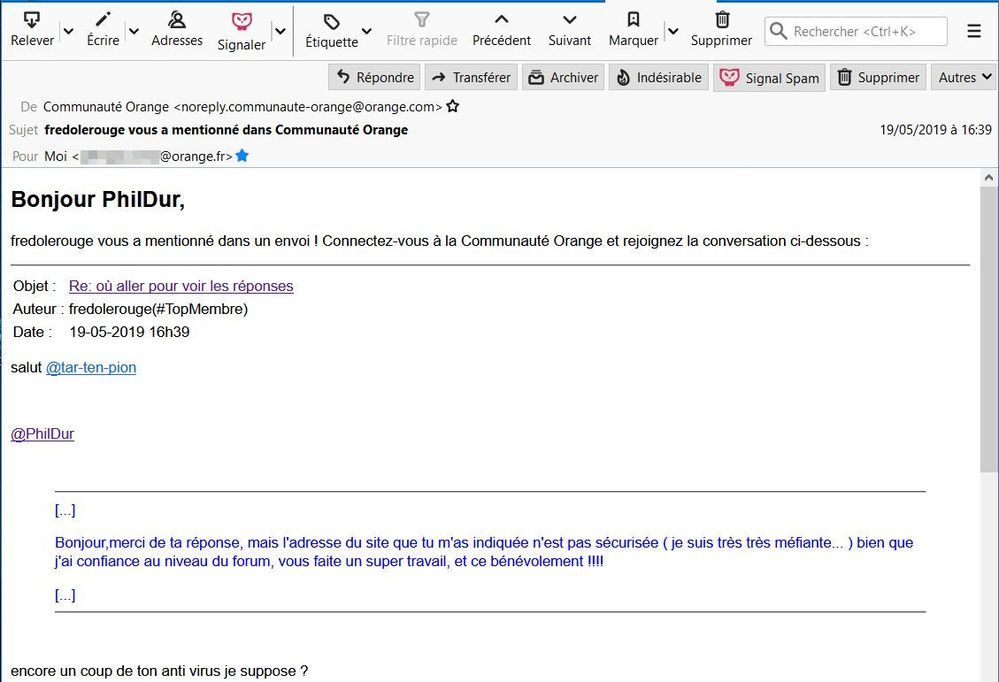Expand the Relever dropdown arrow

(x=68, y=31)
